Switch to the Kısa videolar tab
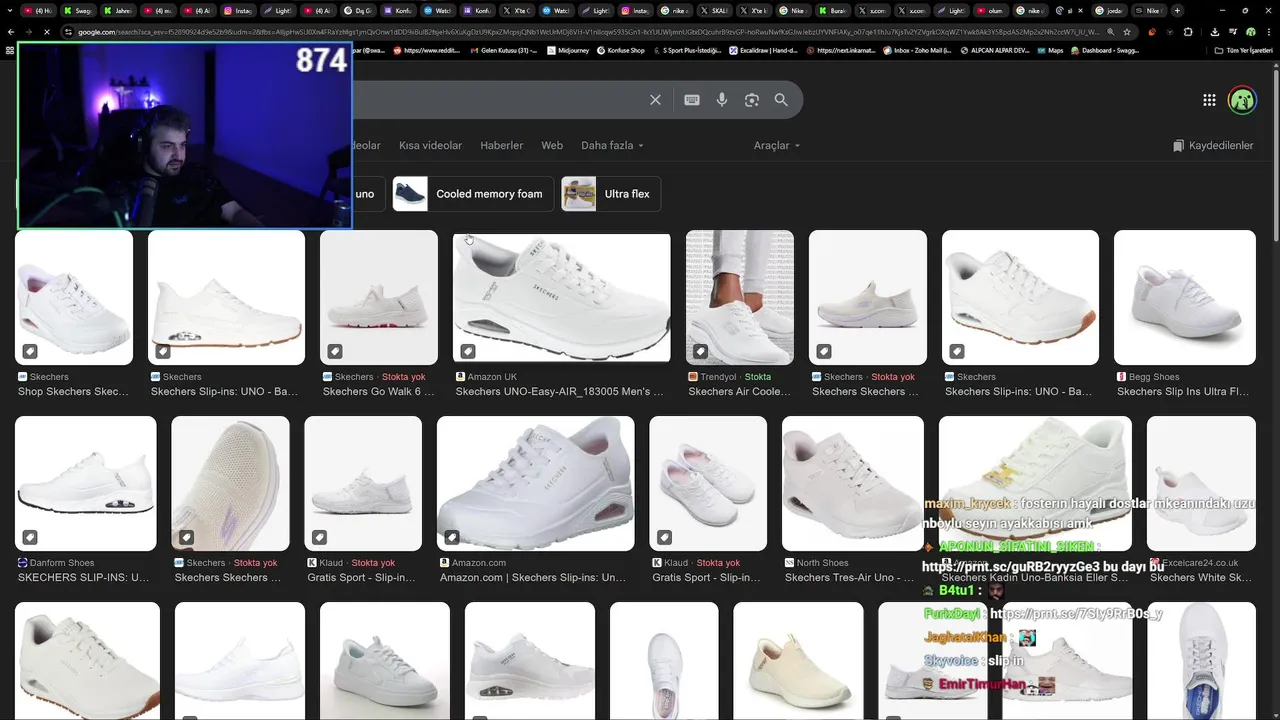Screen dimensions: 1280x720 [x=430, y=145]
